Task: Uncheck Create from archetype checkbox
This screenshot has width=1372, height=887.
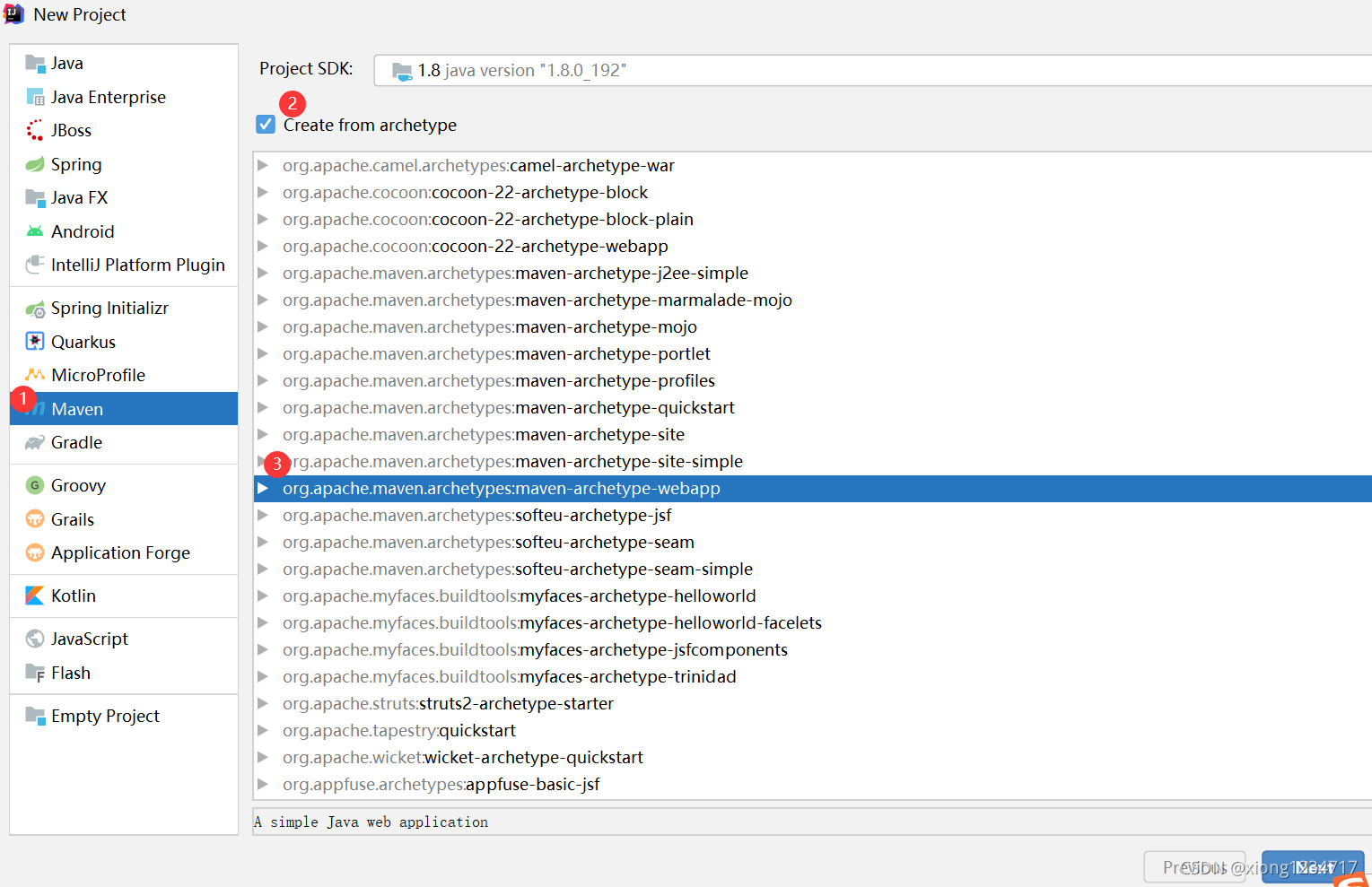Action: click(266, 124)
